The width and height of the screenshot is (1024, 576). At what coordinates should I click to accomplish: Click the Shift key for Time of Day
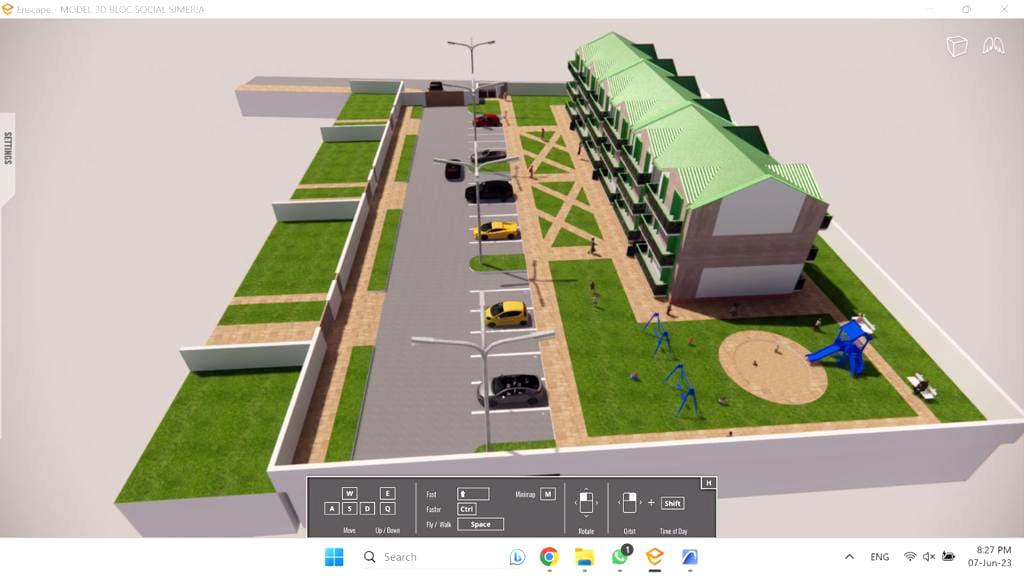click(x=672, y=504)
